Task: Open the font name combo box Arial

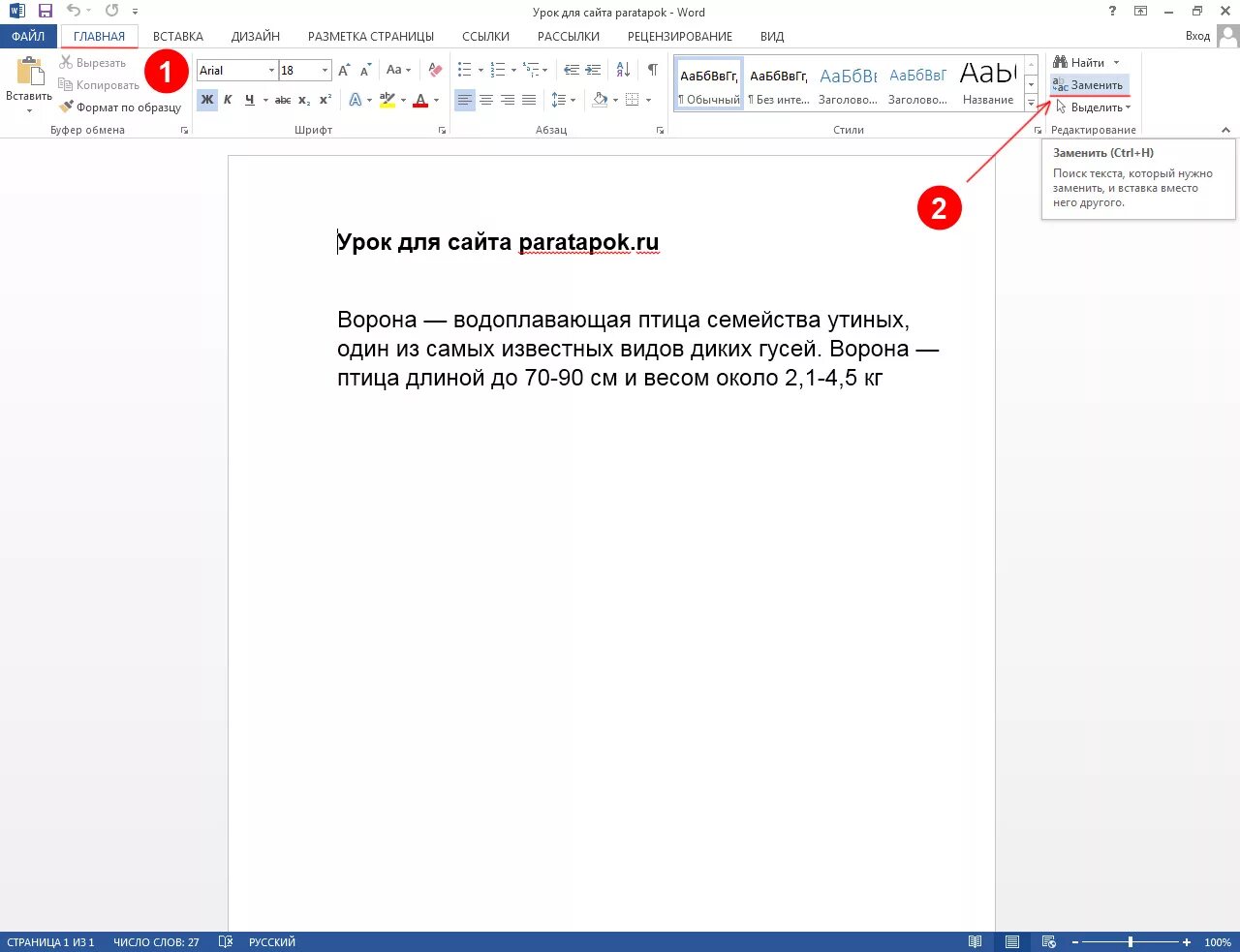Action: pos(237,71)
